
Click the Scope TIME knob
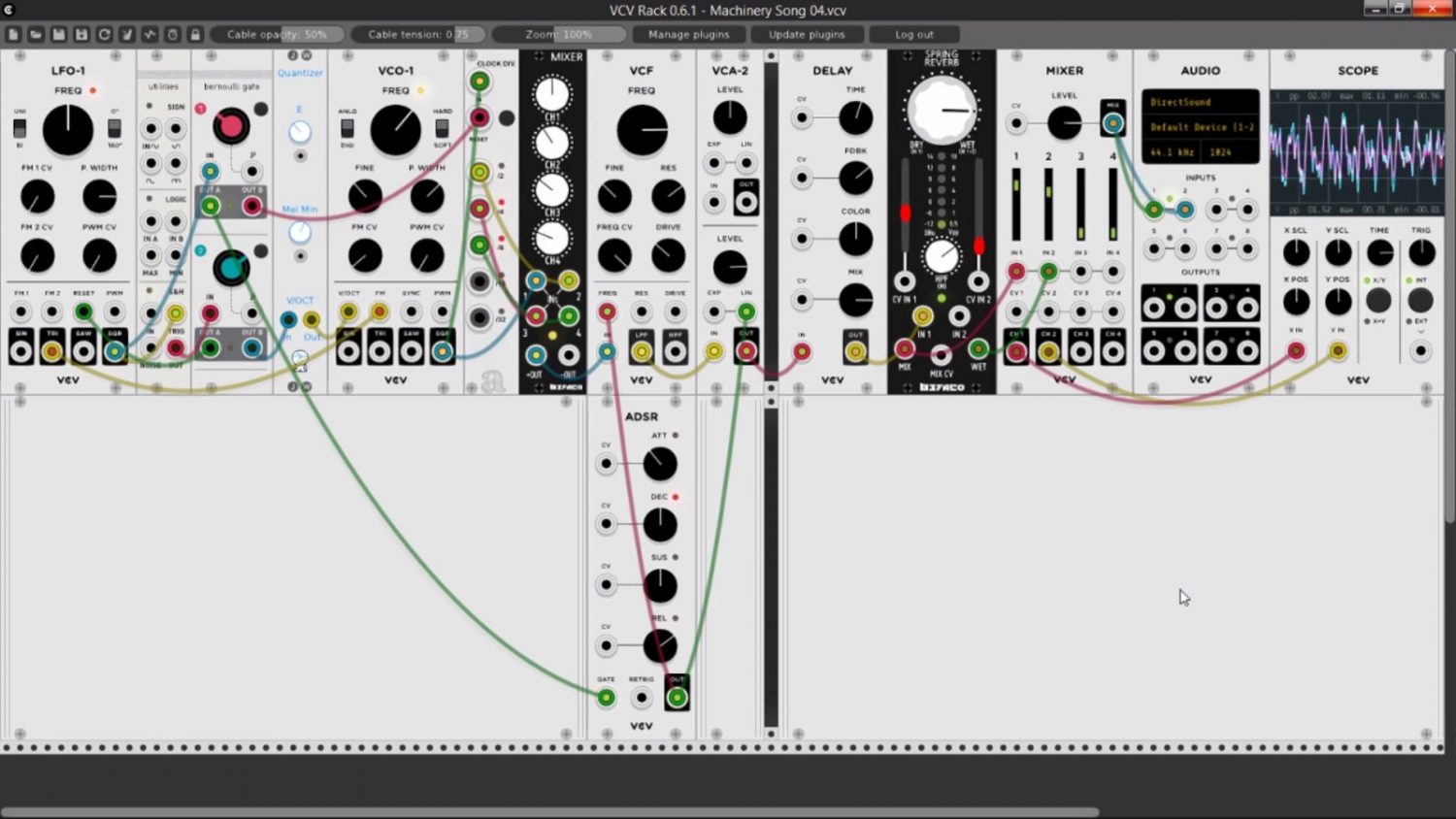click(1379, 253)
